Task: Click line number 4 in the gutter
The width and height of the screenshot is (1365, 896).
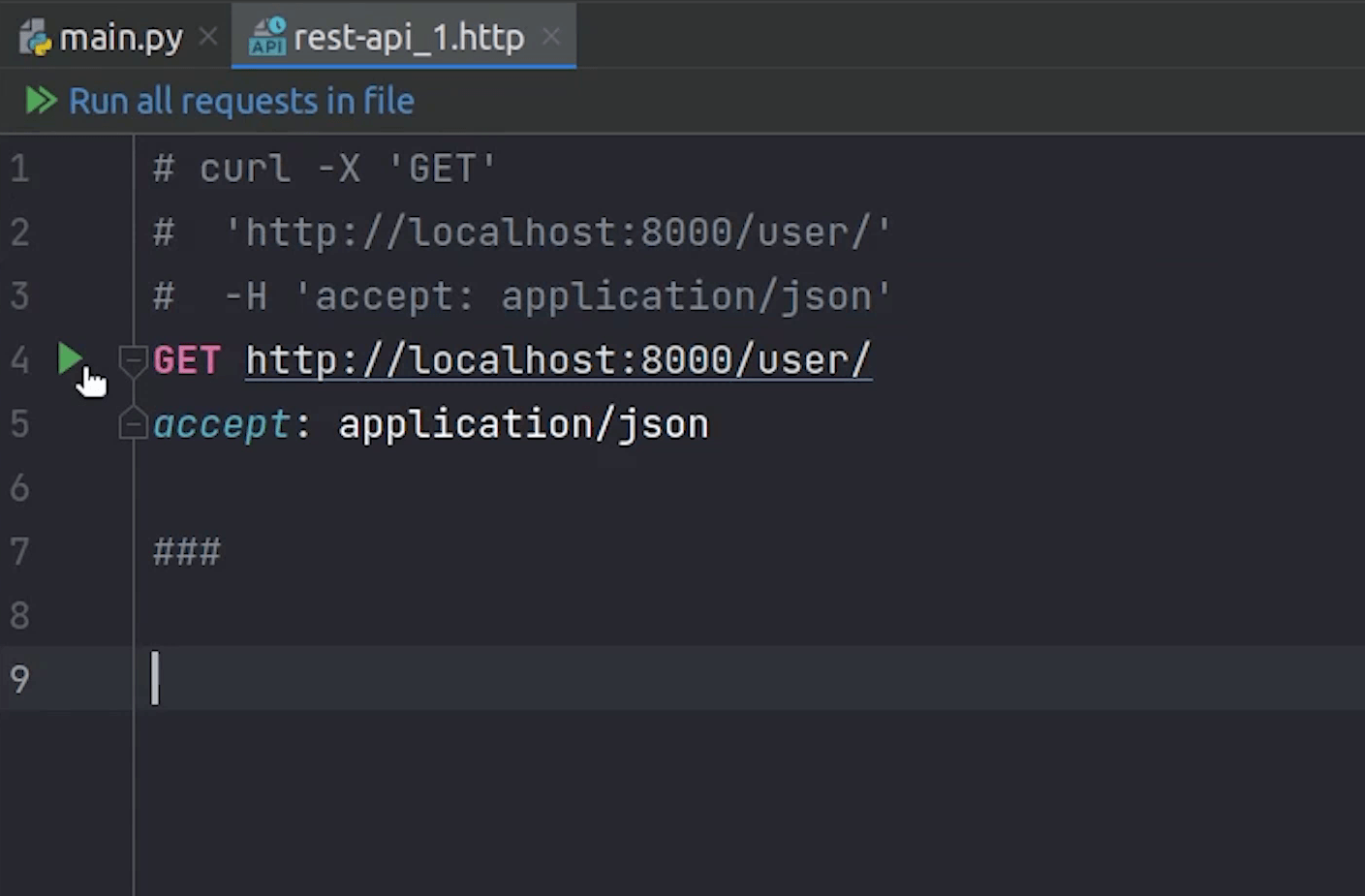Action: 19,359
